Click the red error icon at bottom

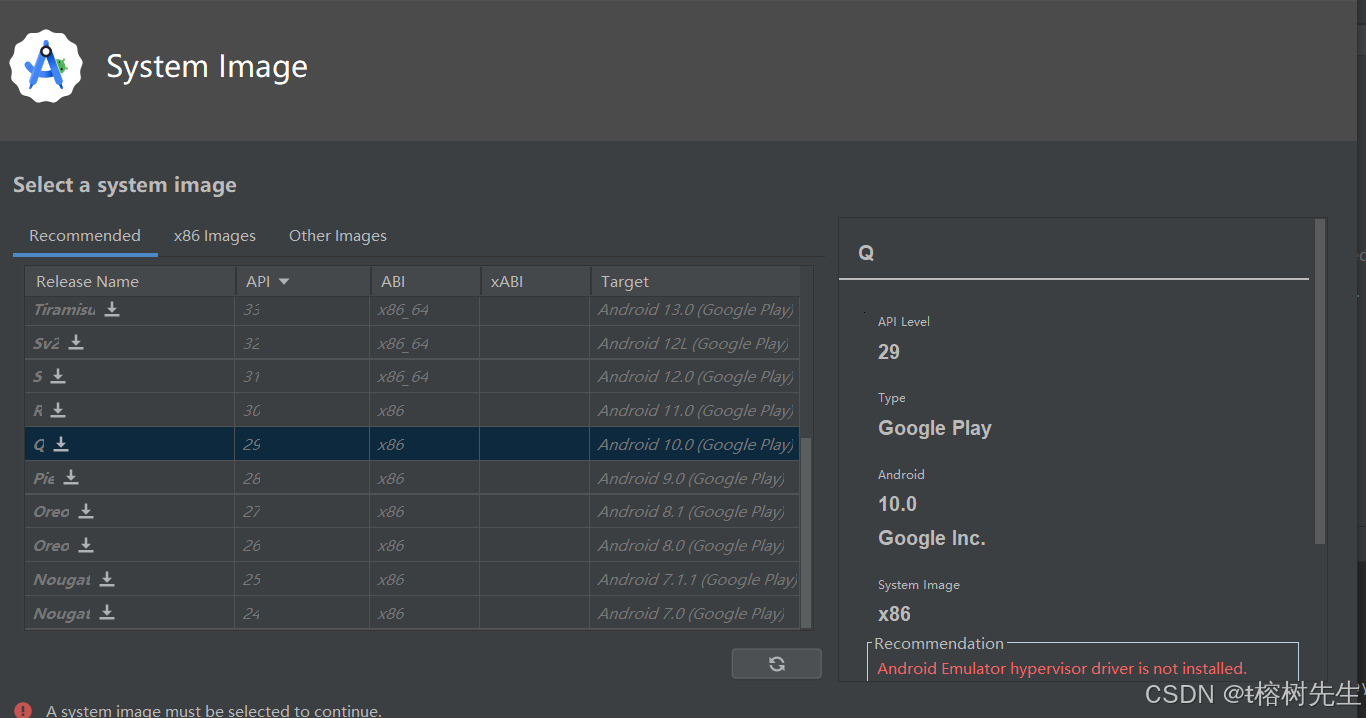pyautogui.click(x=23, y=711)
